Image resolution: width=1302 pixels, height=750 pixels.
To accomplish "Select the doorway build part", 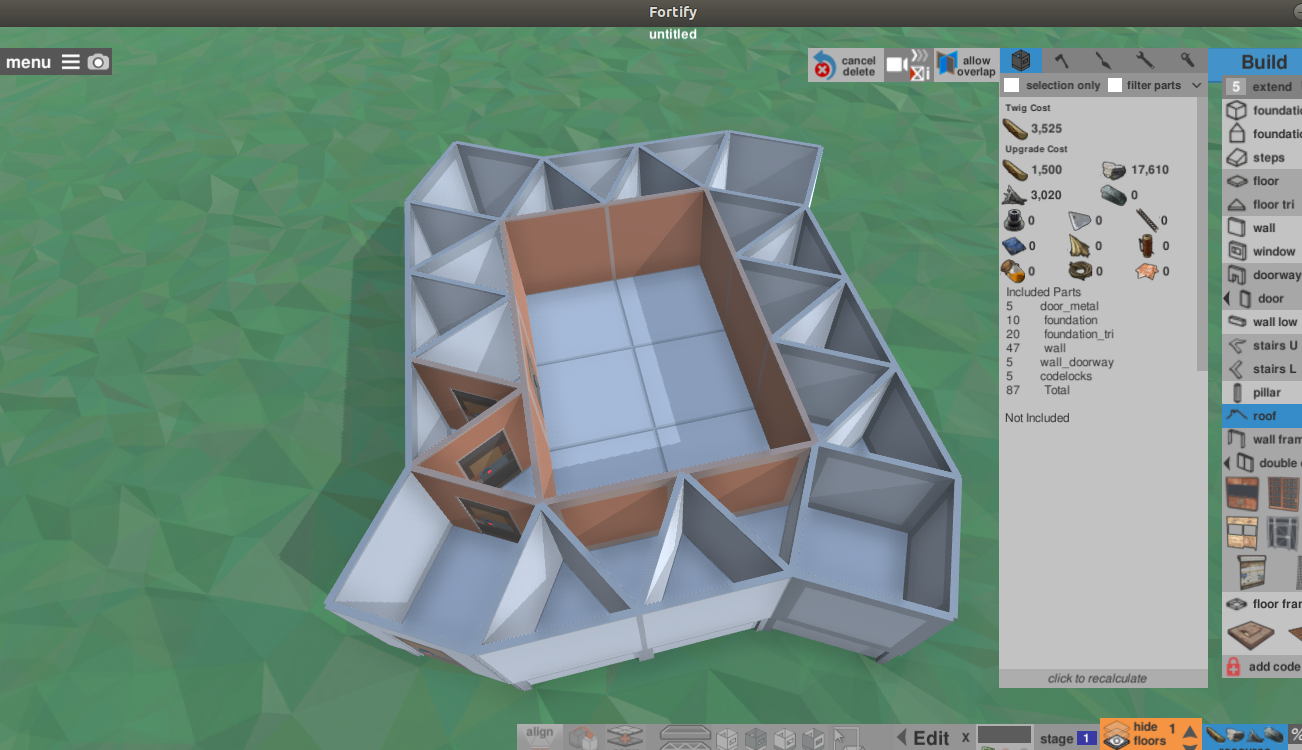I will pyautogui.click(x=1262, y=275).
